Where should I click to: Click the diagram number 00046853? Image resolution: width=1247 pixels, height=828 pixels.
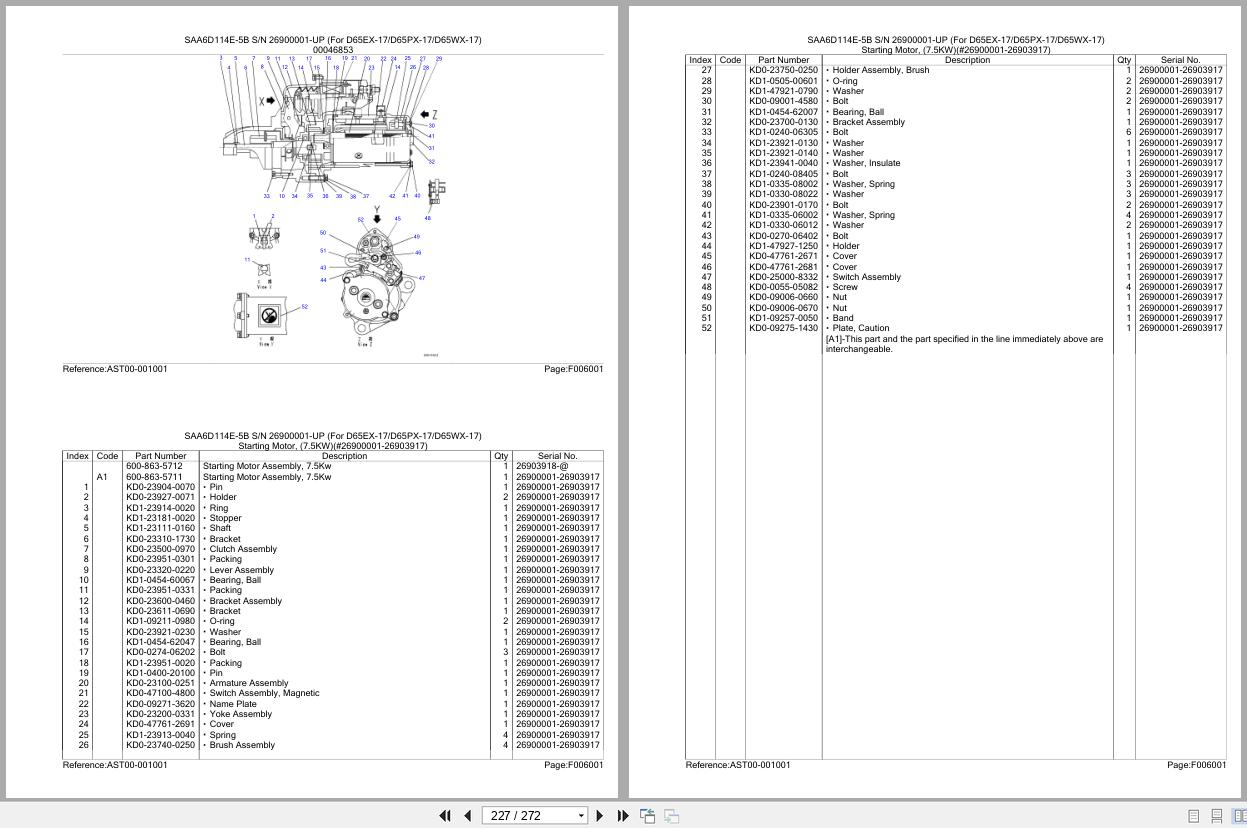pyautogui.click(x=333, y=50)
